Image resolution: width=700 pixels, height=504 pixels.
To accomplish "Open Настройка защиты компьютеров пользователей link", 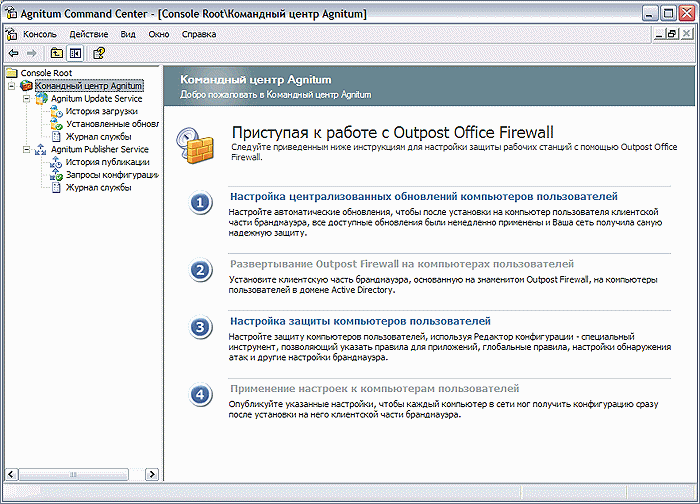I will coord(360,321).
